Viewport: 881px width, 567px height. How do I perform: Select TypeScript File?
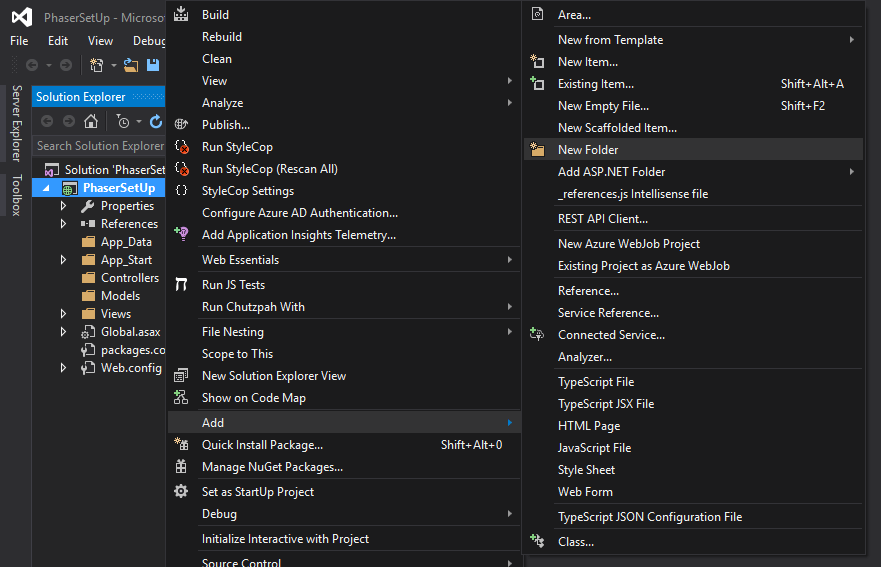693,382
